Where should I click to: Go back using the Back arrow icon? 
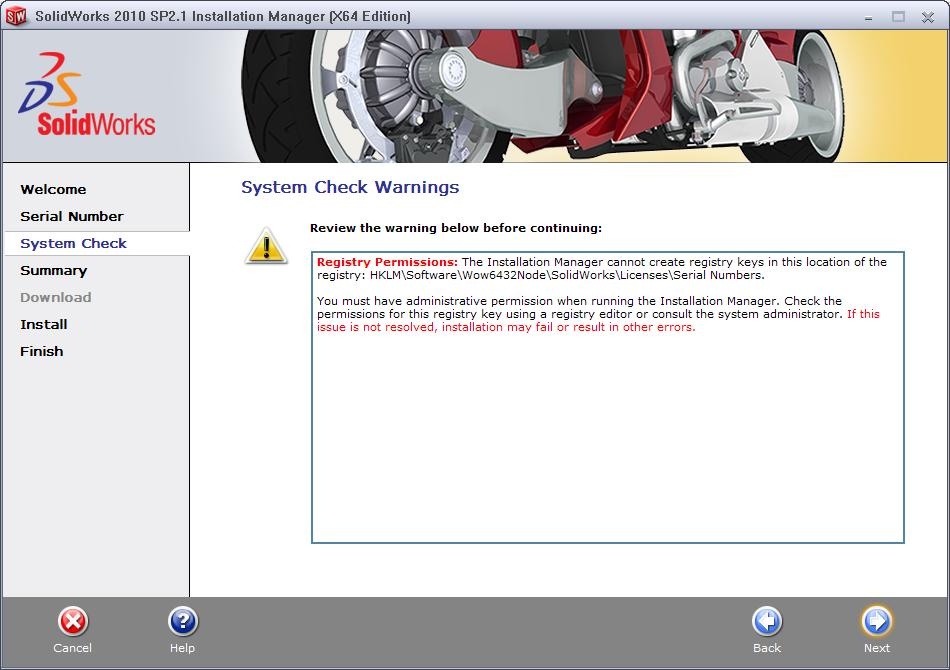pos(767,622)
